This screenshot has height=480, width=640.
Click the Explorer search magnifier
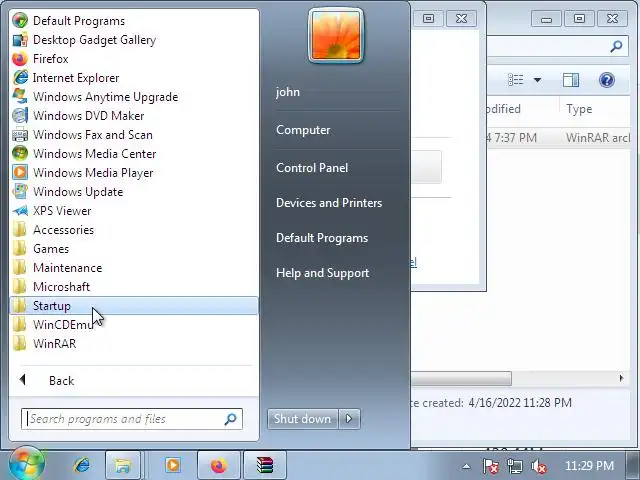click(616, 46)
